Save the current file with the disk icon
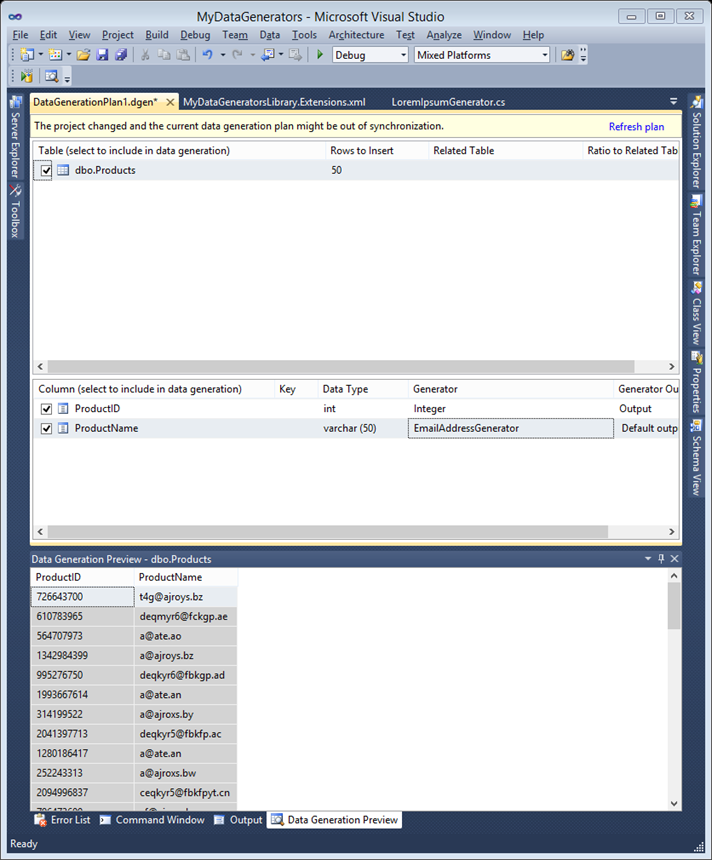The image size is (712, 860). 103,55
